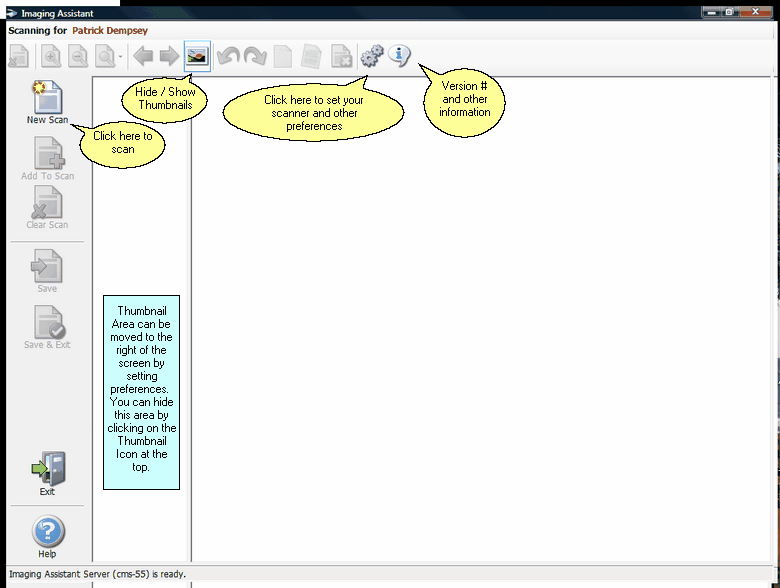Click the Add To Scan icon
Screen dimensions: 780x588
pos(47,154)
